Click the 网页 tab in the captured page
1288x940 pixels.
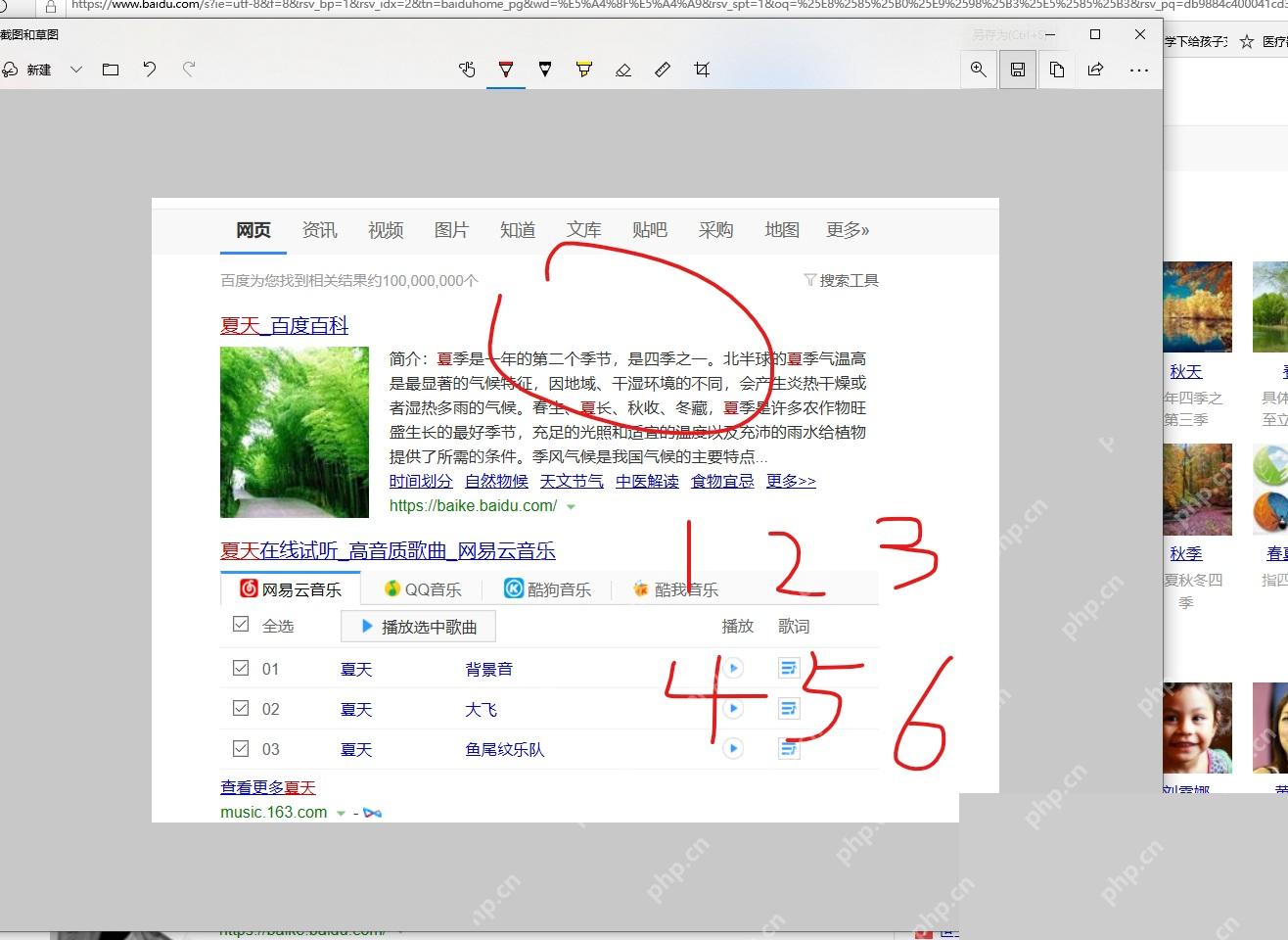click(x=253, y=230)
